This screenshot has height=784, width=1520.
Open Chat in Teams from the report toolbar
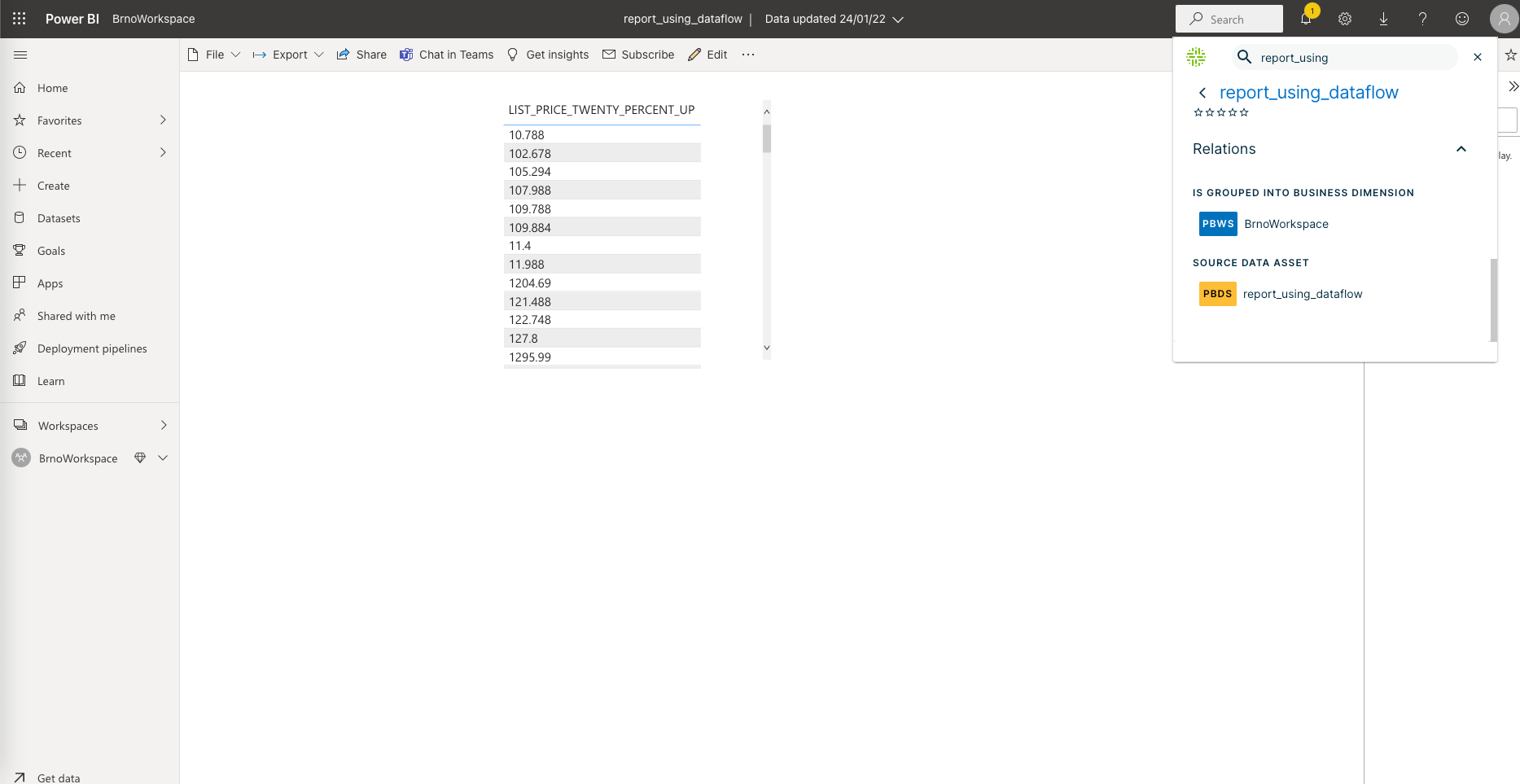coord(446,54)
